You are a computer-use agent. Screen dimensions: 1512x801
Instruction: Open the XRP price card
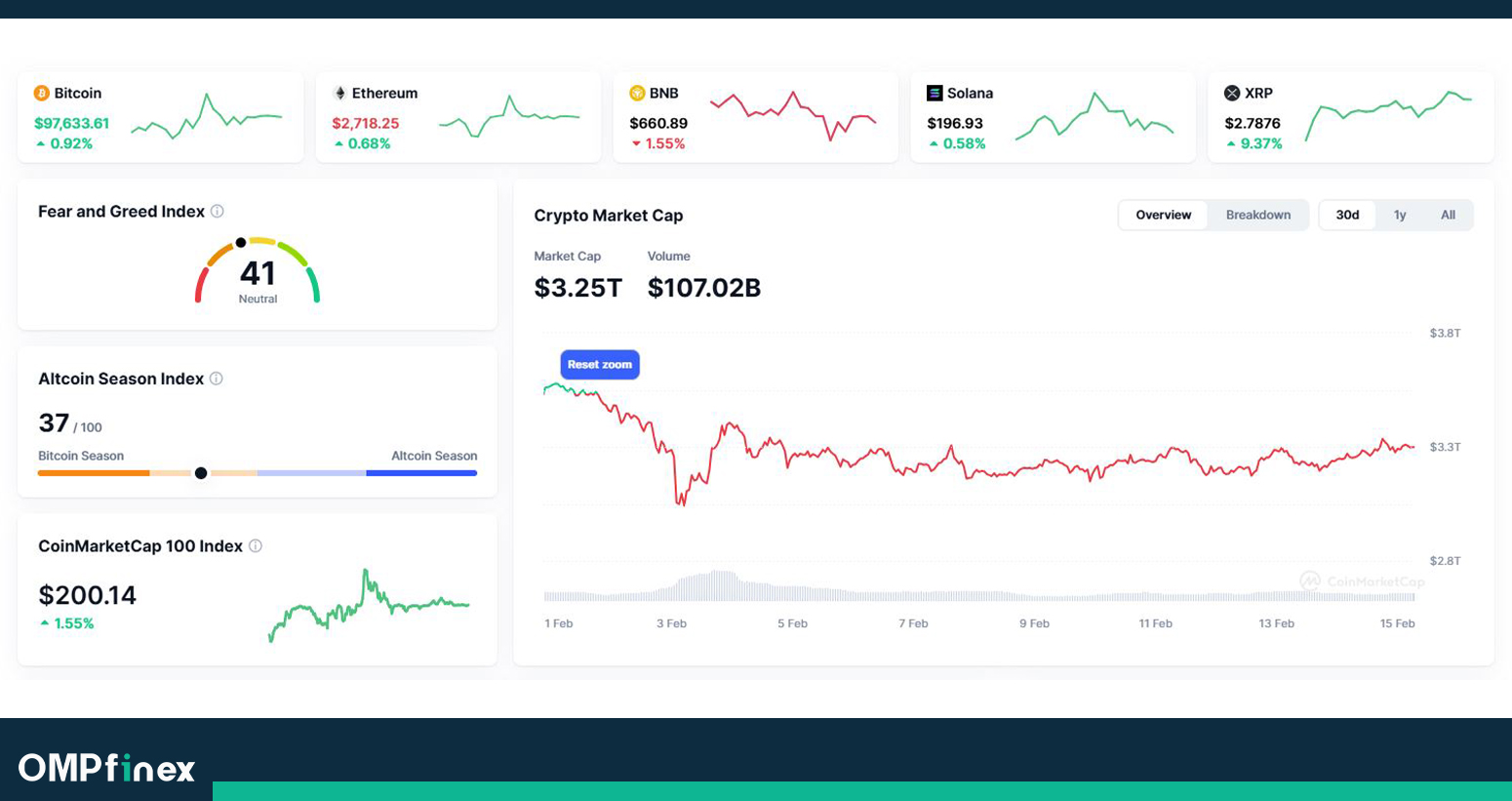pyautogui.click(x=1351, y=117)
